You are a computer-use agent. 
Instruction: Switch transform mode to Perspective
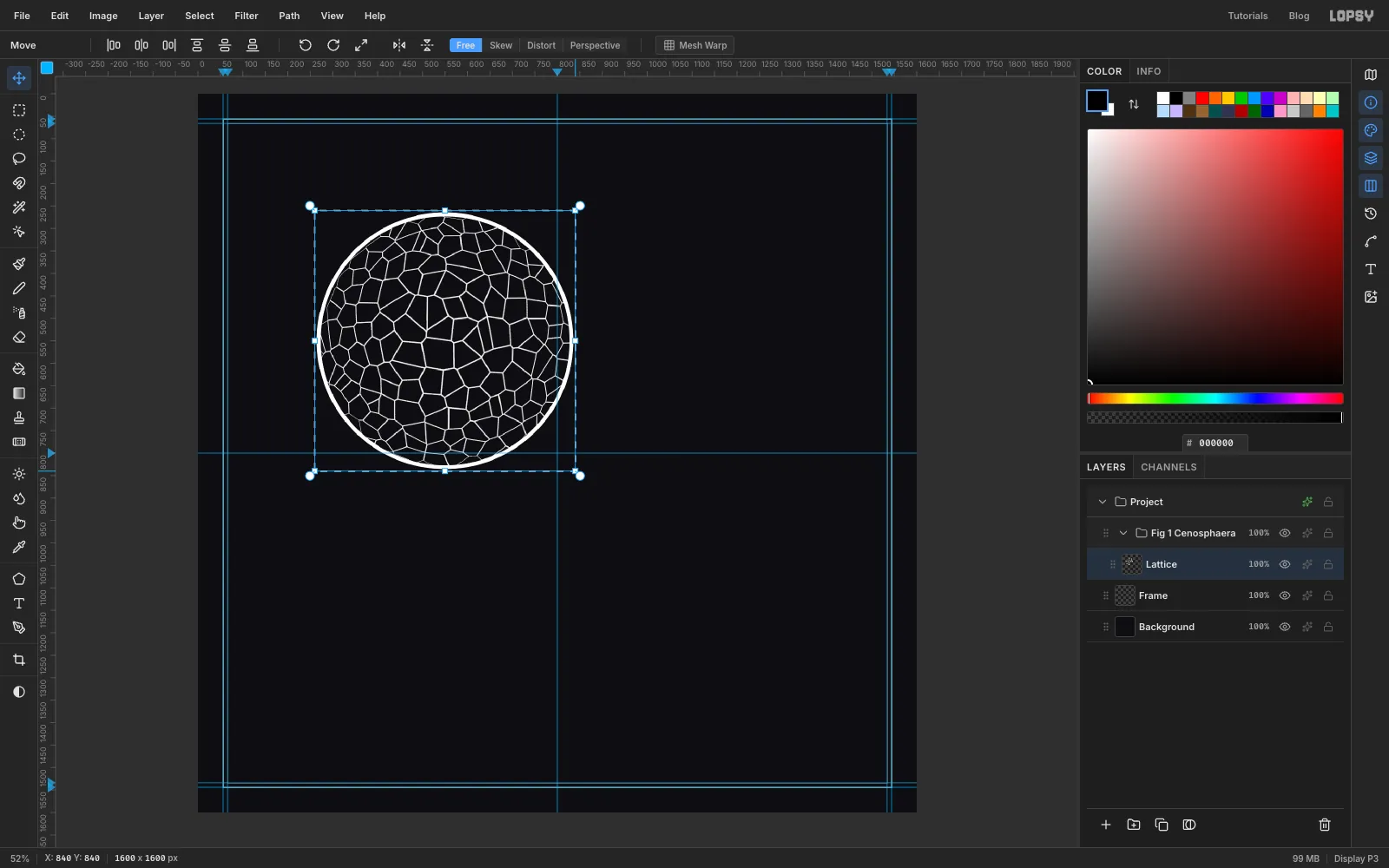pos(595,45)
